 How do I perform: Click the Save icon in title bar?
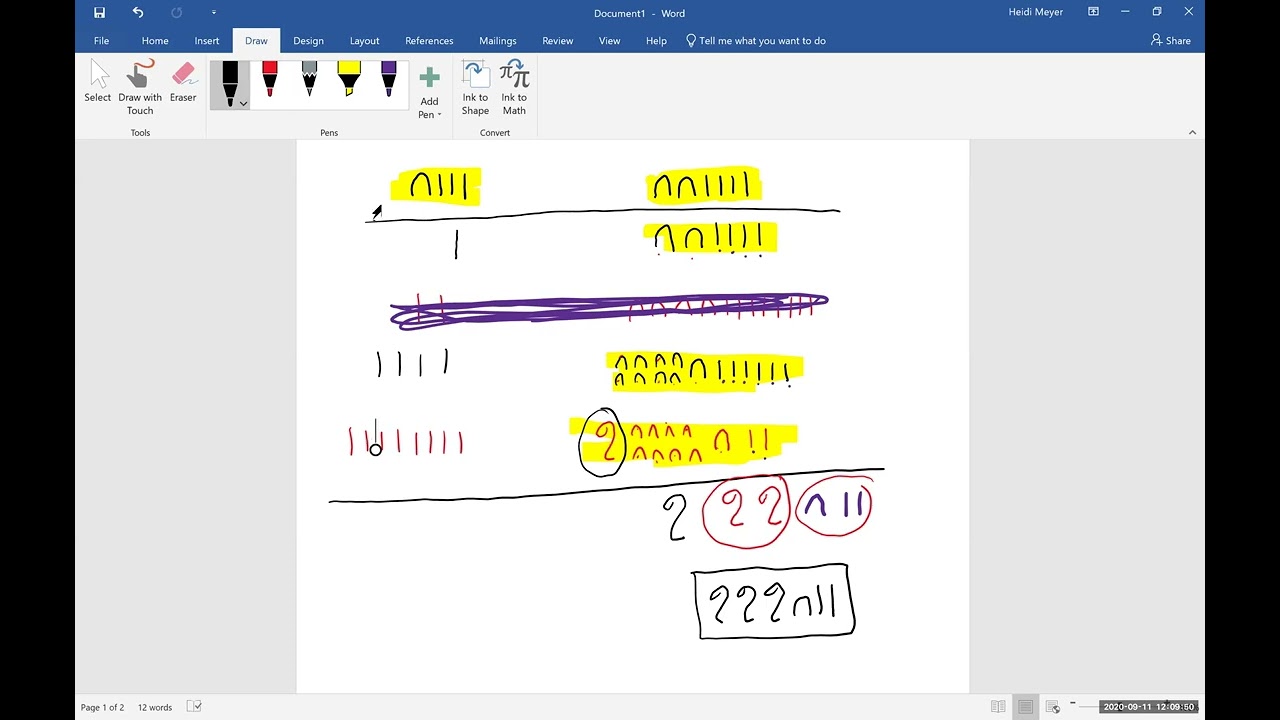click(99, 13)
